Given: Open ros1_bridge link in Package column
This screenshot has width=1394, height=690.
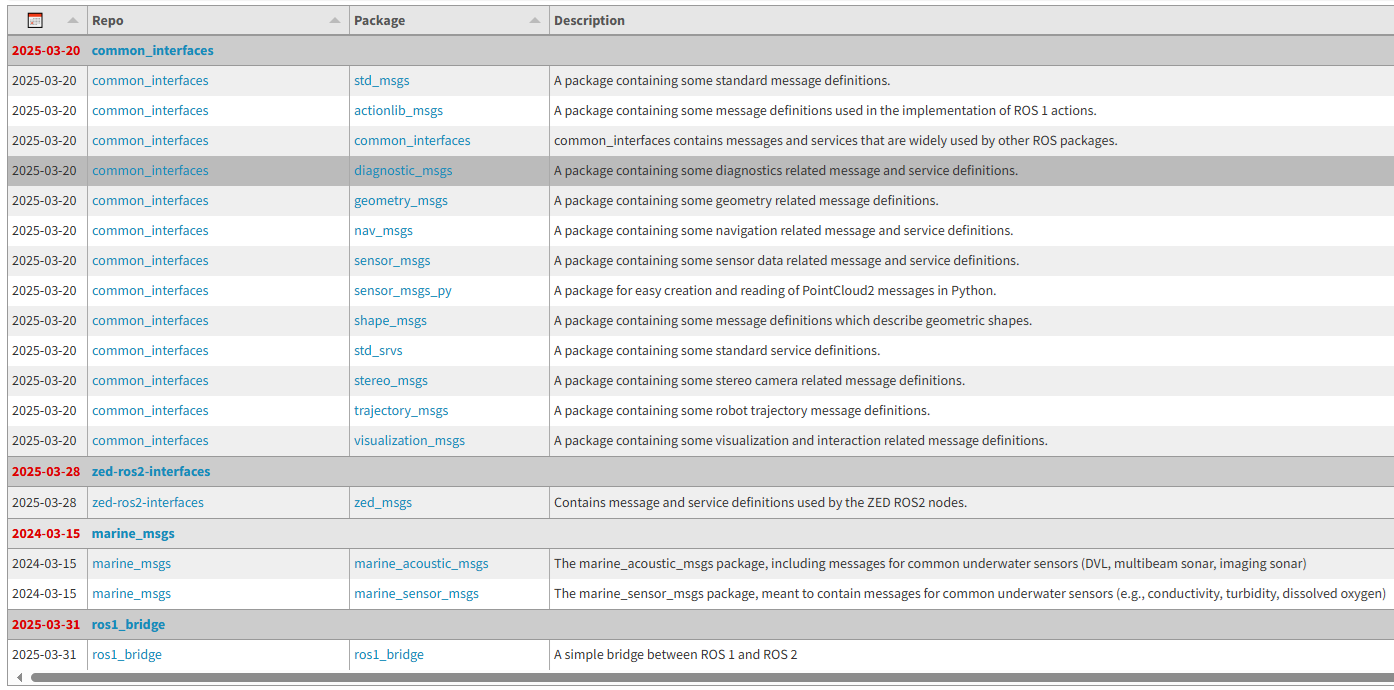Looking at the screenshot, I should coord(389,654).
